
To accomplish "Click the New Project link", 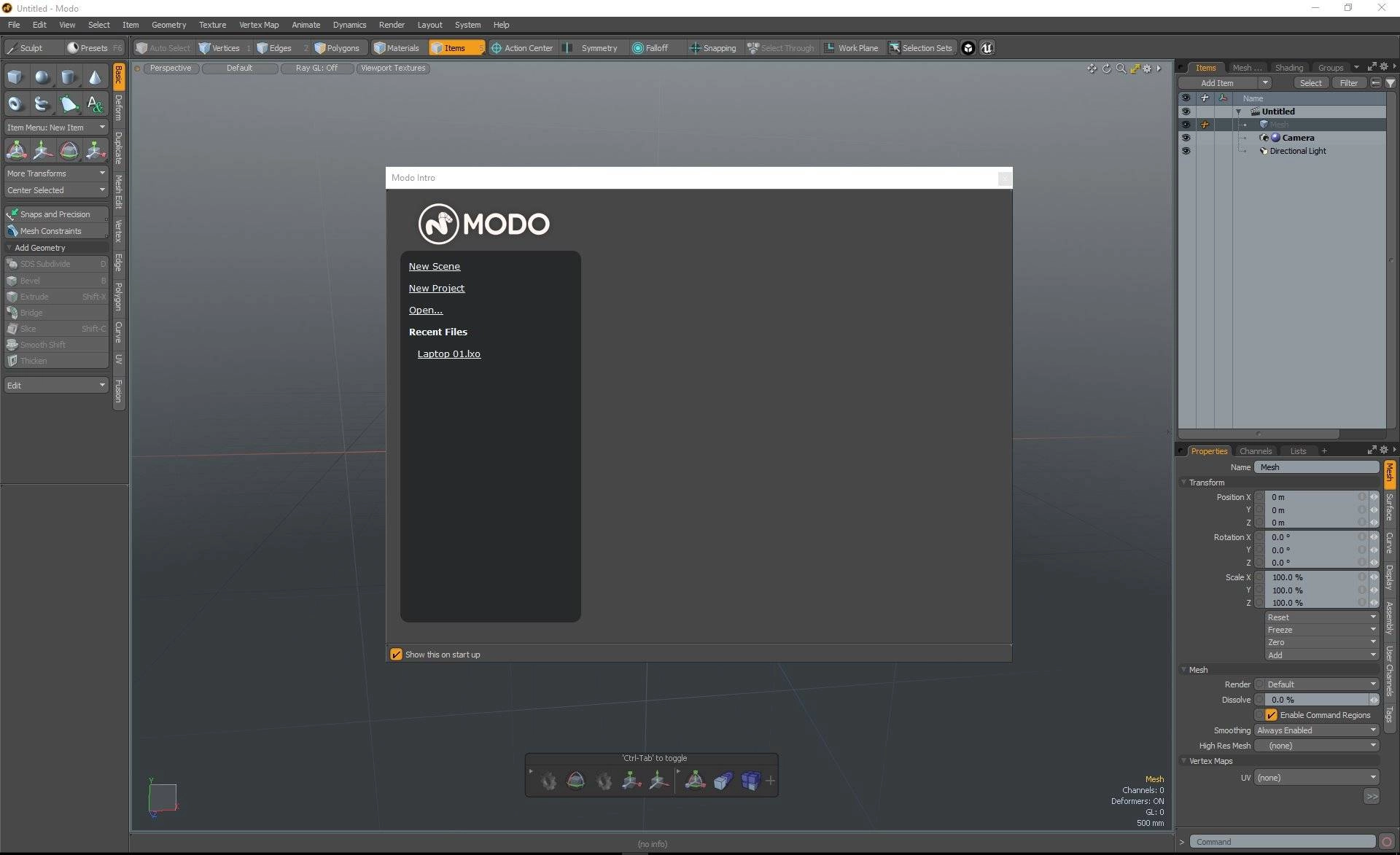I will coord(436,289).
